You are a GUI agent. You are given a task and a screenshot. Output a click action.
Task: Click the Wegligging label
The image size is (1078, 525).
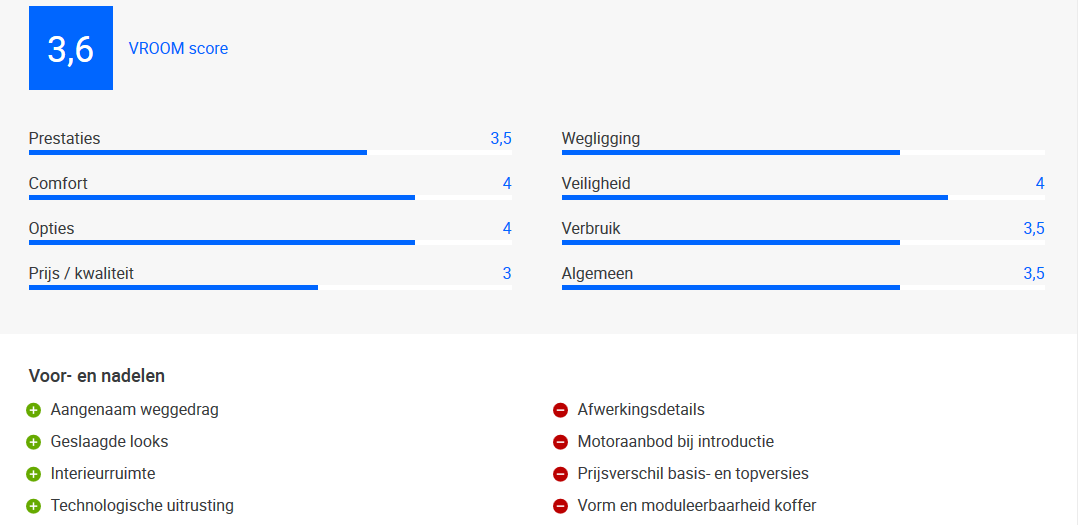(601, 139)
